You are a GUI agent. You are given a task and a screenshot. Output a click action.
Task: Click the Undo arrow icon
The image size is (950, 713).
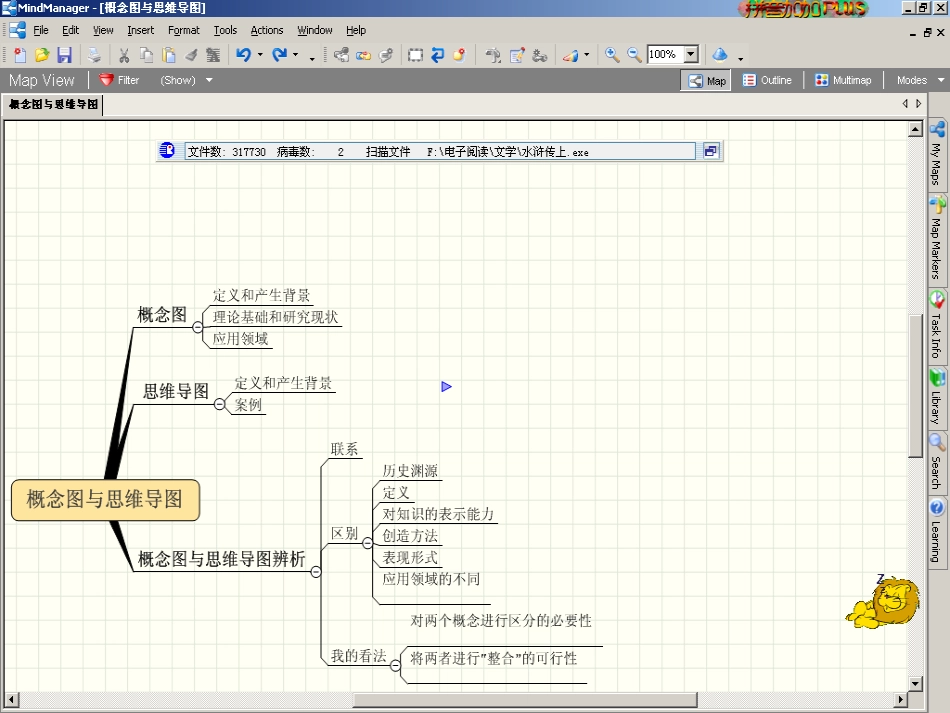[x=243, y=55]
